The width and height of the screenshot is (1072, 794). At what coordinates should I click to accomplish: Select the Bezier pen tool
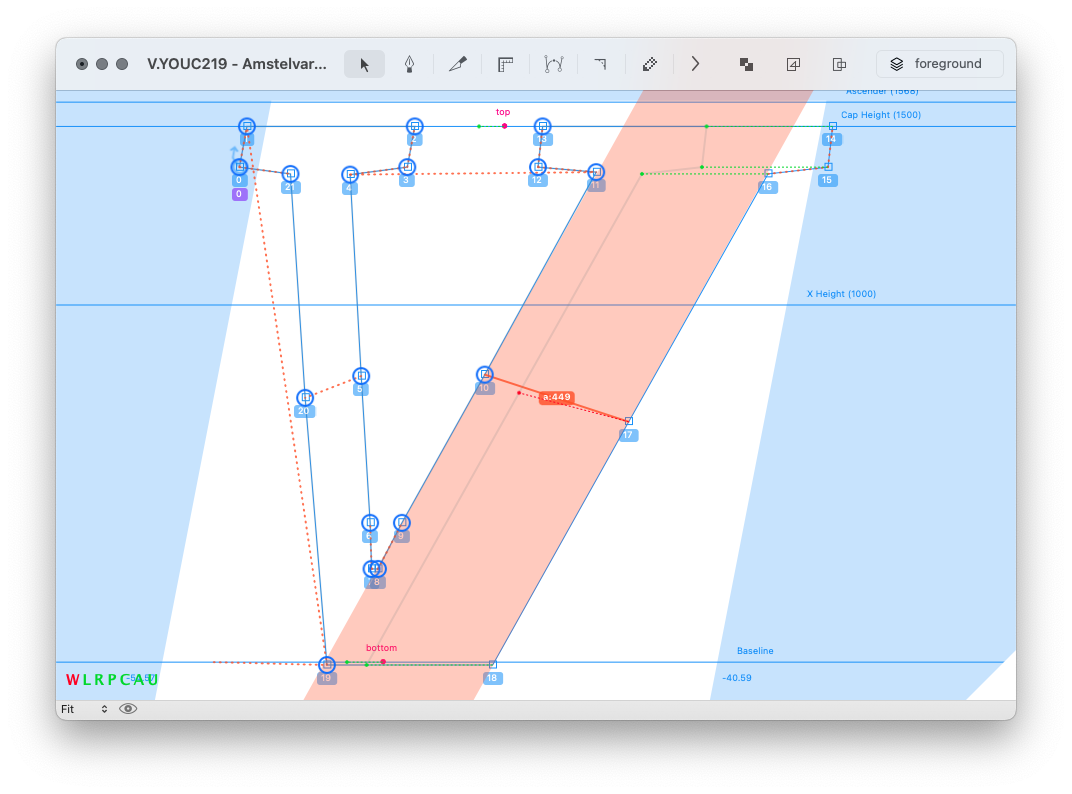(x=409, y=64)
